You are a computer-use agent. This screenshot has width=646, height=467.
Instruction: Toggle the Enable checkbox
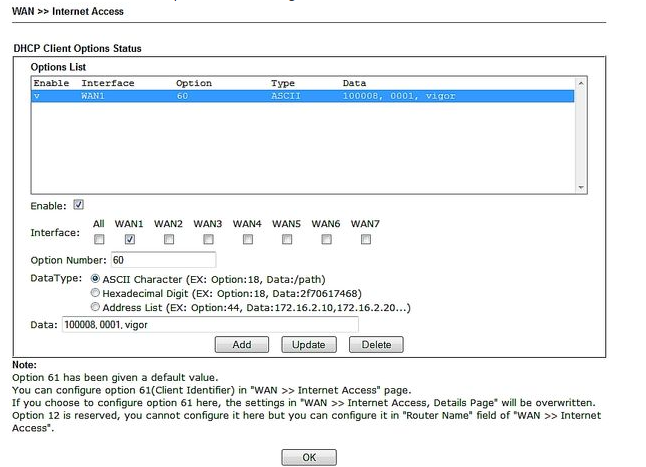pos(79,205)
